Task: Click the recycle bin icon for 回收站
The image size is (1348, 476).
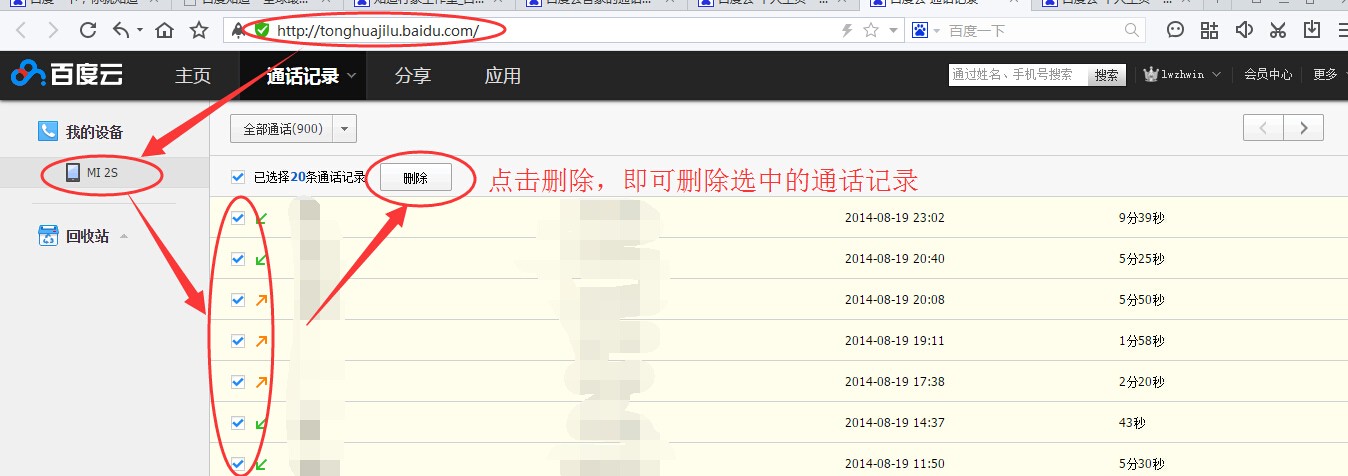Action: click(48, 236)
